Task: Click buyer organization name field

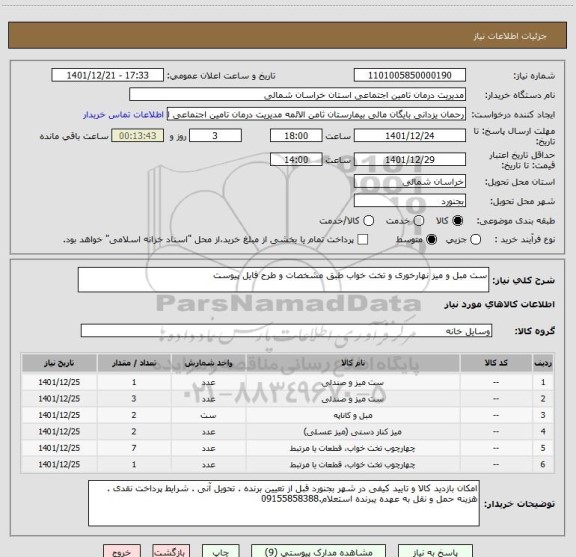Action: coord(298,95)
